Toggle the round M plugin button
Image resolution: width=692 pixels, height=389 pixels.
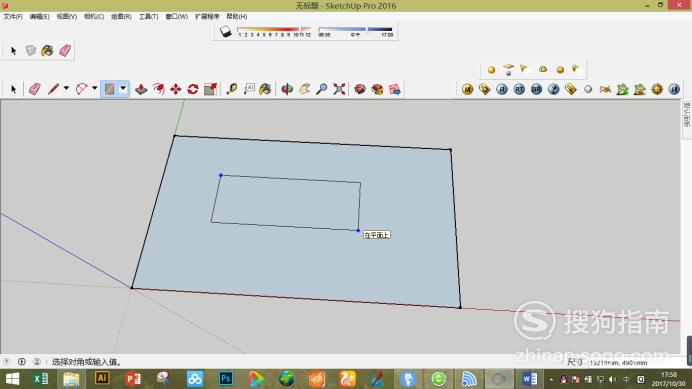coord(467,89)
